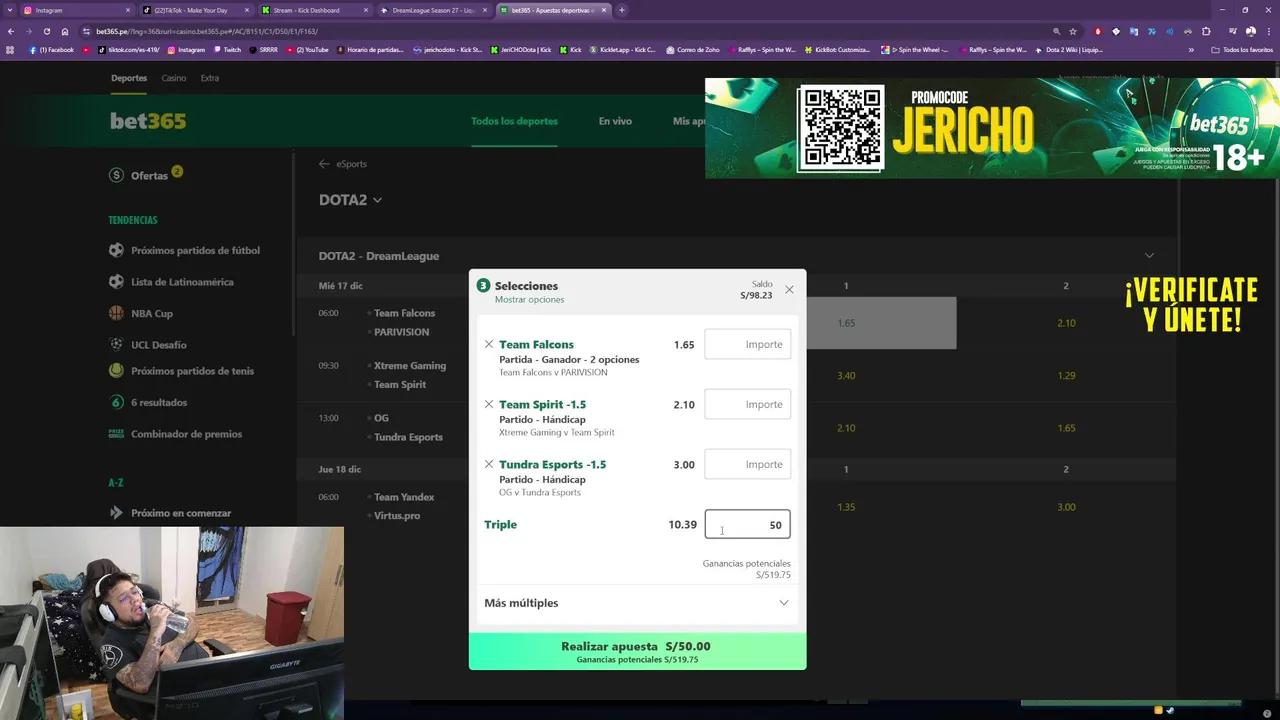Open NBA Cup from sidebar
The image size is (1280, 720).
151,313
